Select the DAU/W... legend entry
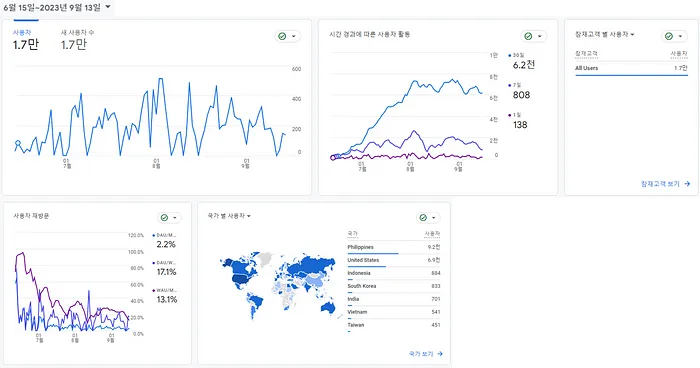 coord(164,263)
